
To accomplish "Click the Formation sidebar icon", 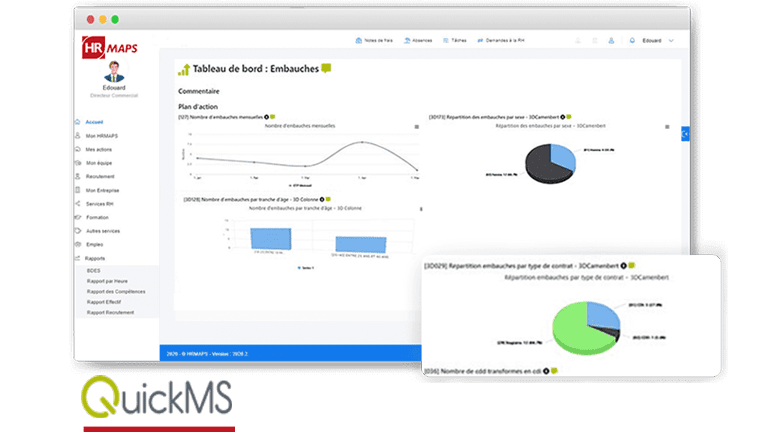I will pyautogui.click(x=77, y=217).
